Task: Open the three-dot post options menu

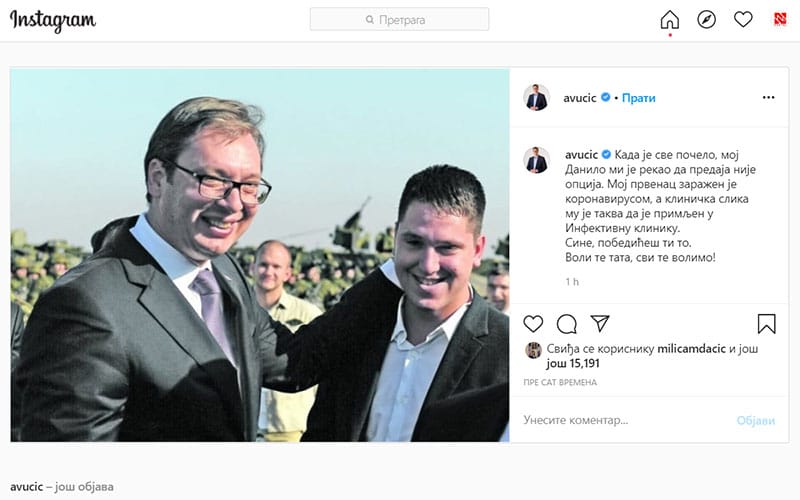Action: tap(768, 97)
